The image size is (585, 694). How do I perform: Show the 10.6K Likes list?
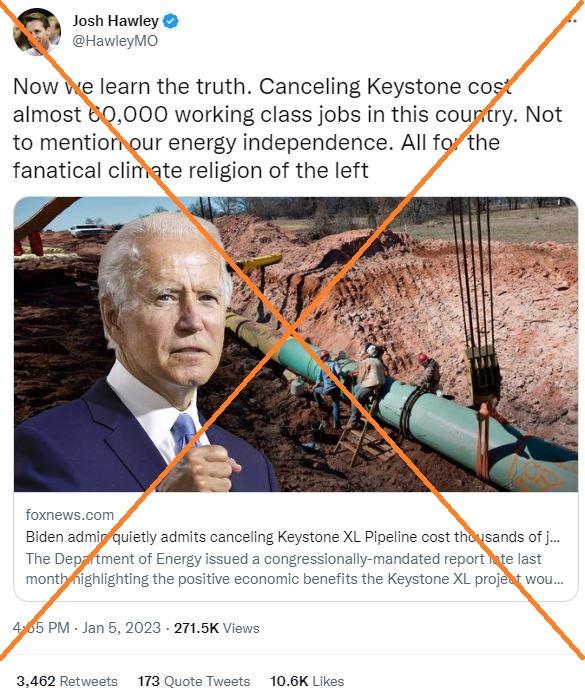point(307,681)
